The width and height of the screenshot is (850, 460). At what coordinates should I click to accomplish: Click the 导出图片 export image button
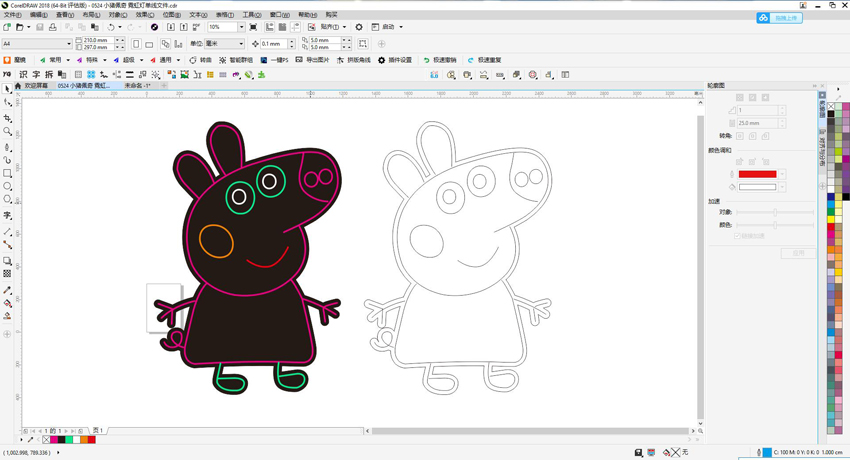point(312,60)
